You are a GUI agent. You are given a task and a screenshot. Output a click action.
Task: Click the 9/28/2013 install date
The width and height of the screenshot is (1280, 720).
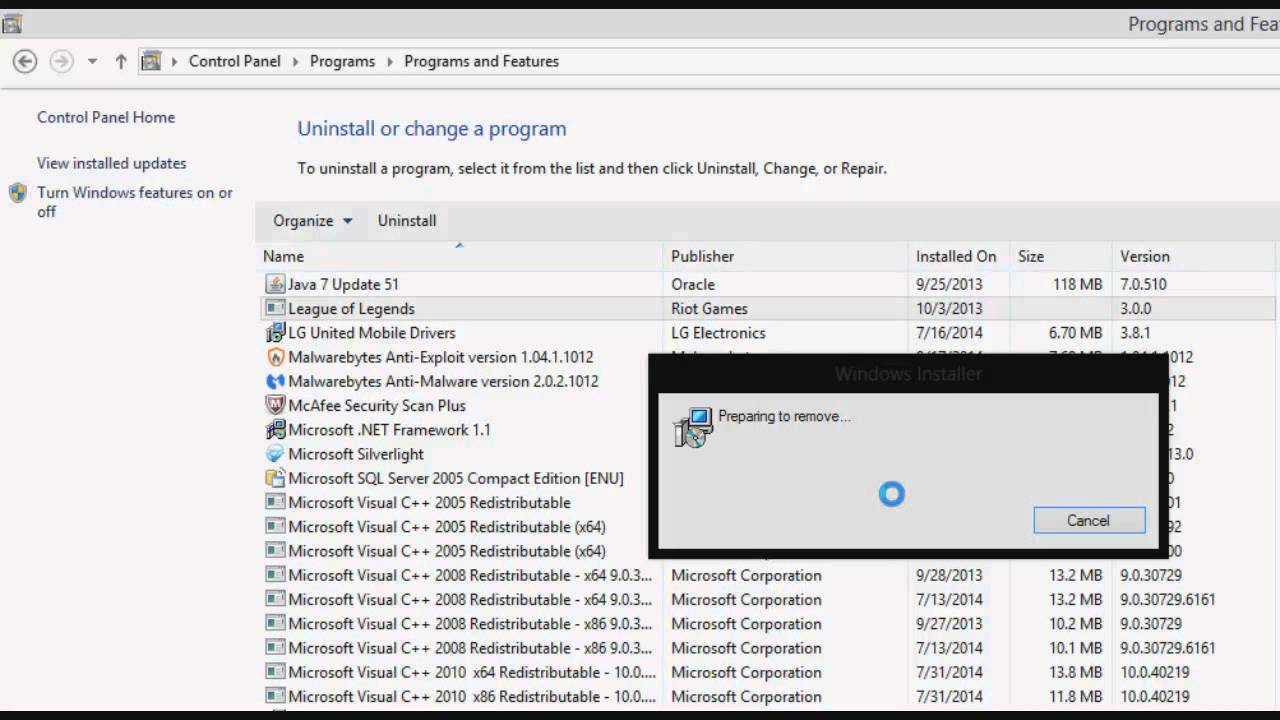point(949,575)
